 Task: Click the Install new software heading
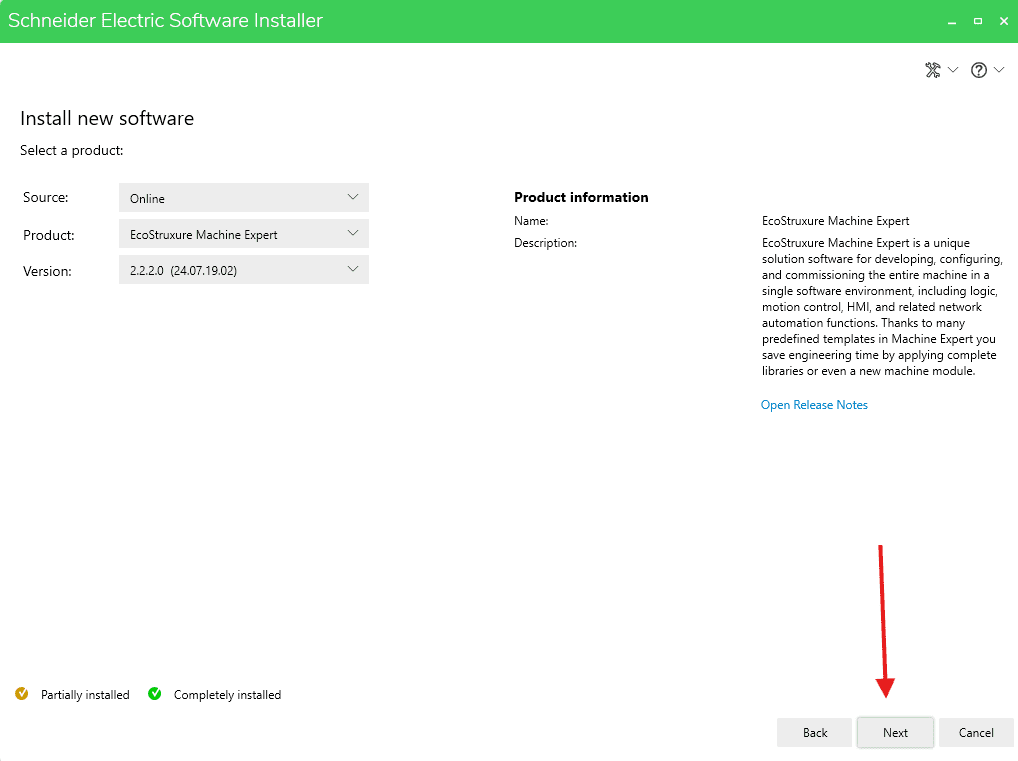tap(107, 118)
